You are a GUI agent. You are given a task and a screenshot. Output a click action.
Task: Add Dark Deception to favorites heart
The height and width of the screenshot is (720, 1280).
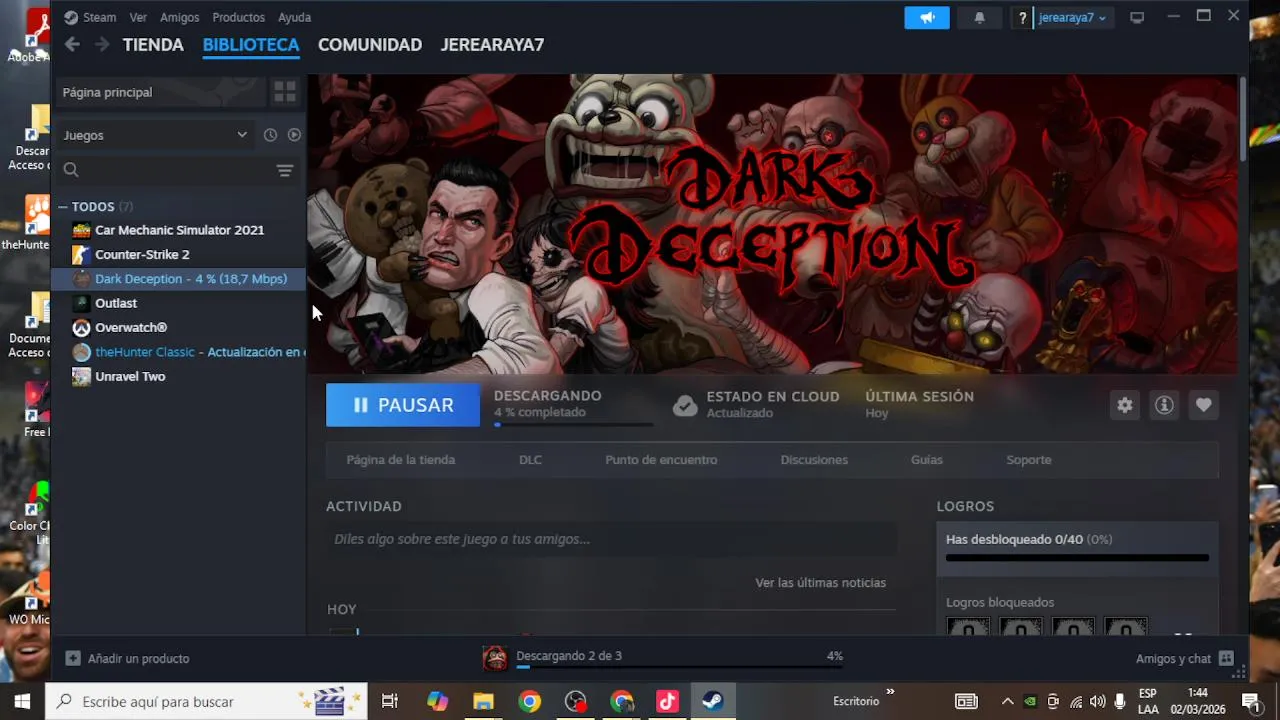[1204, 405]
